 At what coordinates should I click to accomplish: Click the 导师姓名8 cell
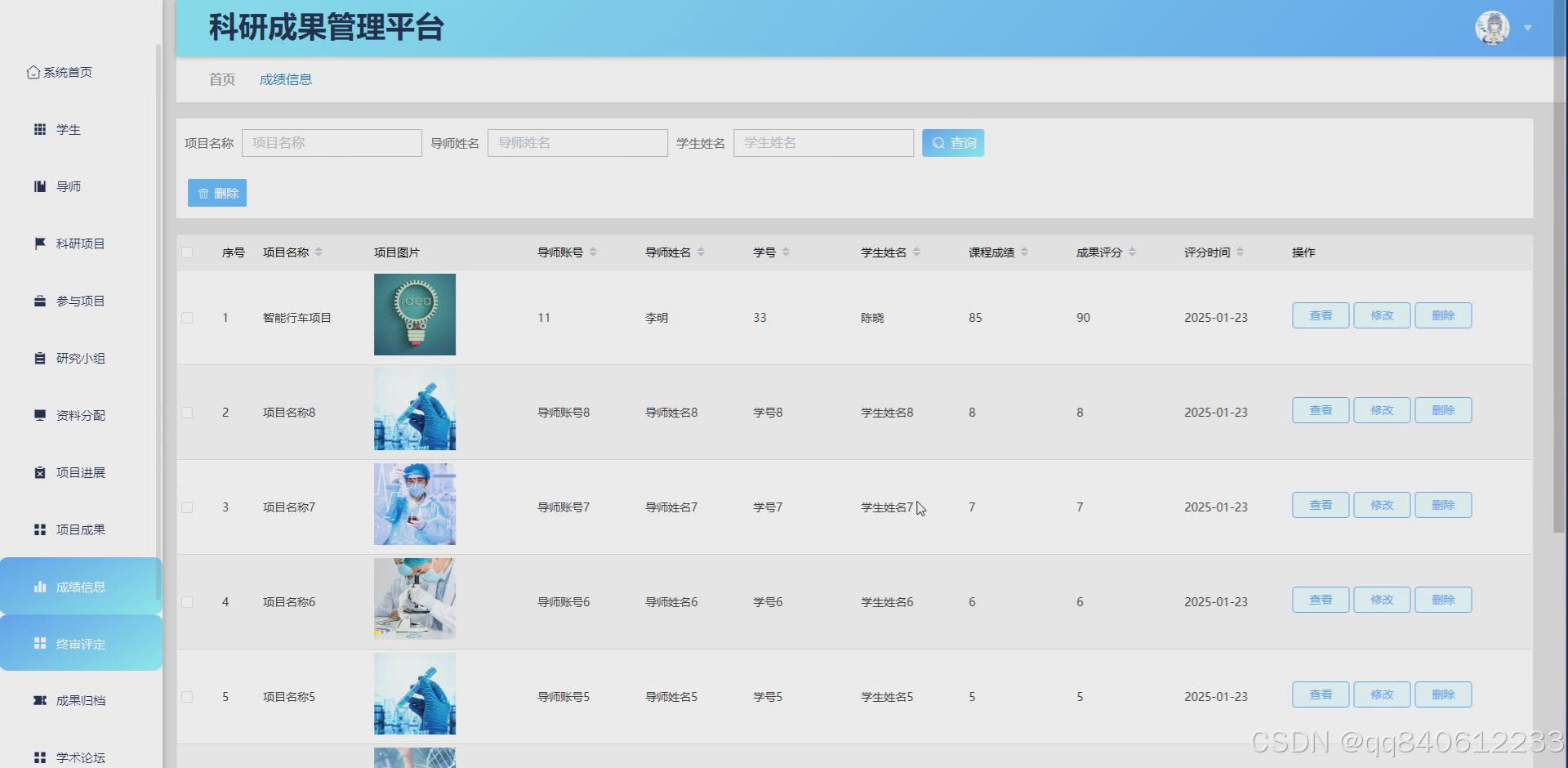671,413
